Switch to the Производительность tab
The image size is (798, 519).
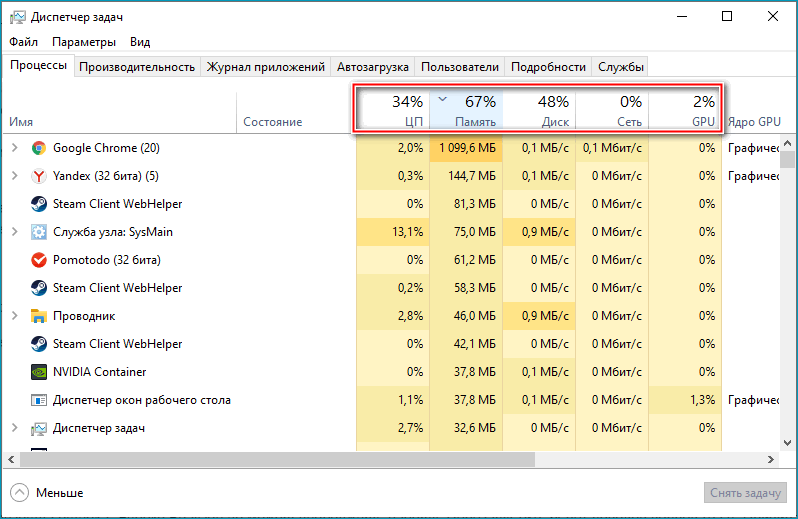(136, 67)
